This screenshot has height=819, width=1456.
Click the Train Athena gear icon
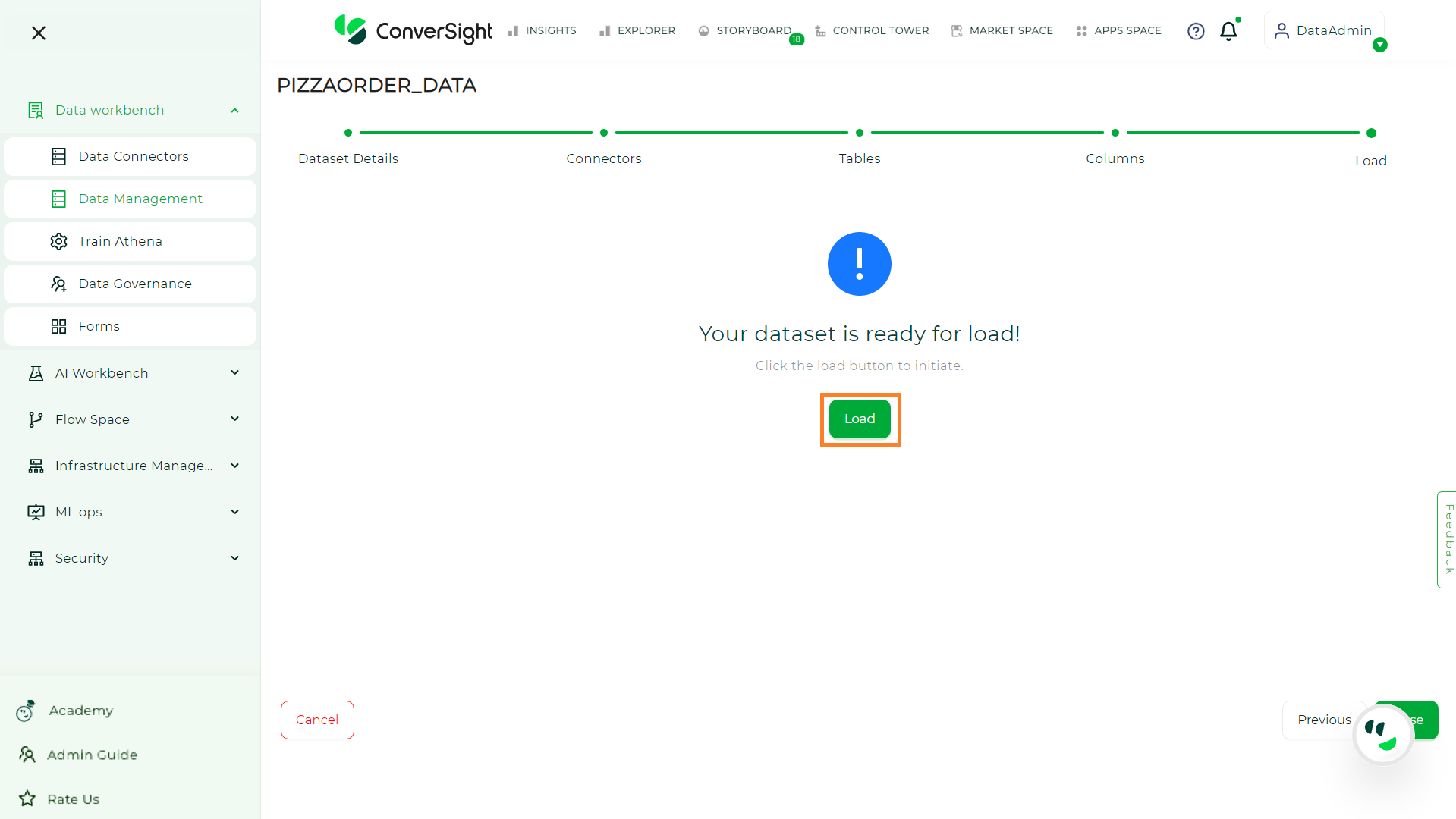tap(58, 241)
